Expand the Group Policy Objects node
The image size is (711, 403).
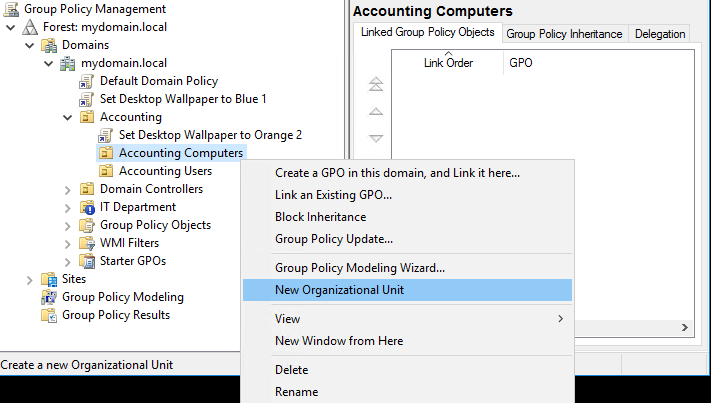point(68,226)
